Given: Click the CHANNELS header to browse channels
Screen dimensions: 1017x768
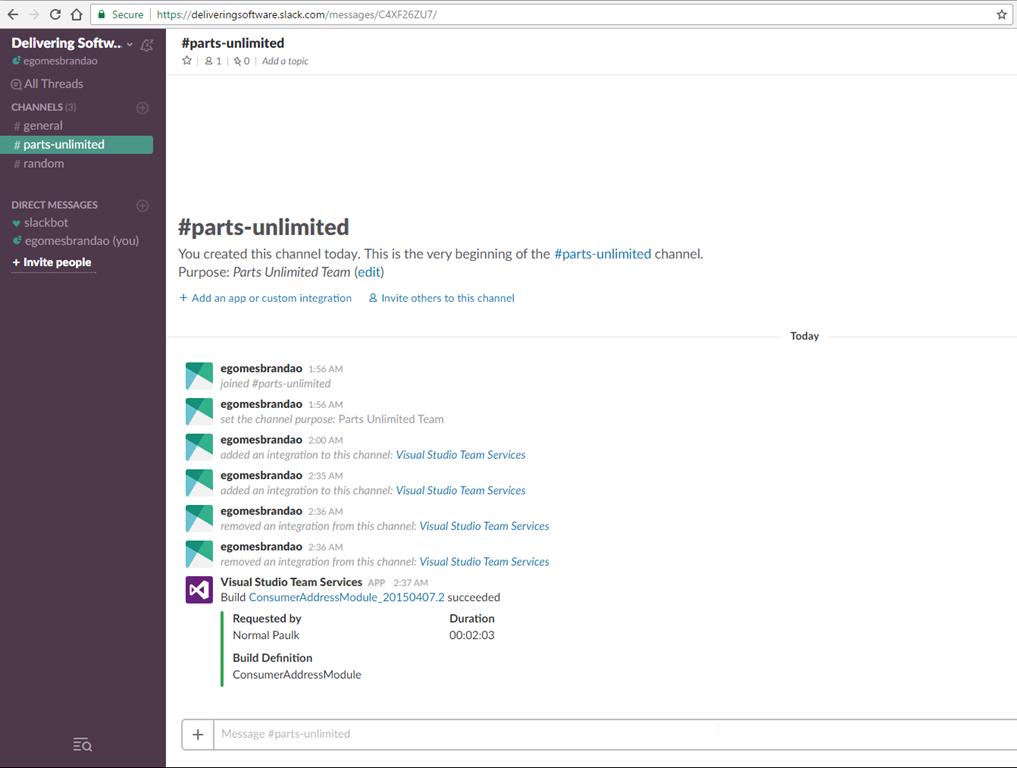Looking at the screenshot, I should [43, 107].
